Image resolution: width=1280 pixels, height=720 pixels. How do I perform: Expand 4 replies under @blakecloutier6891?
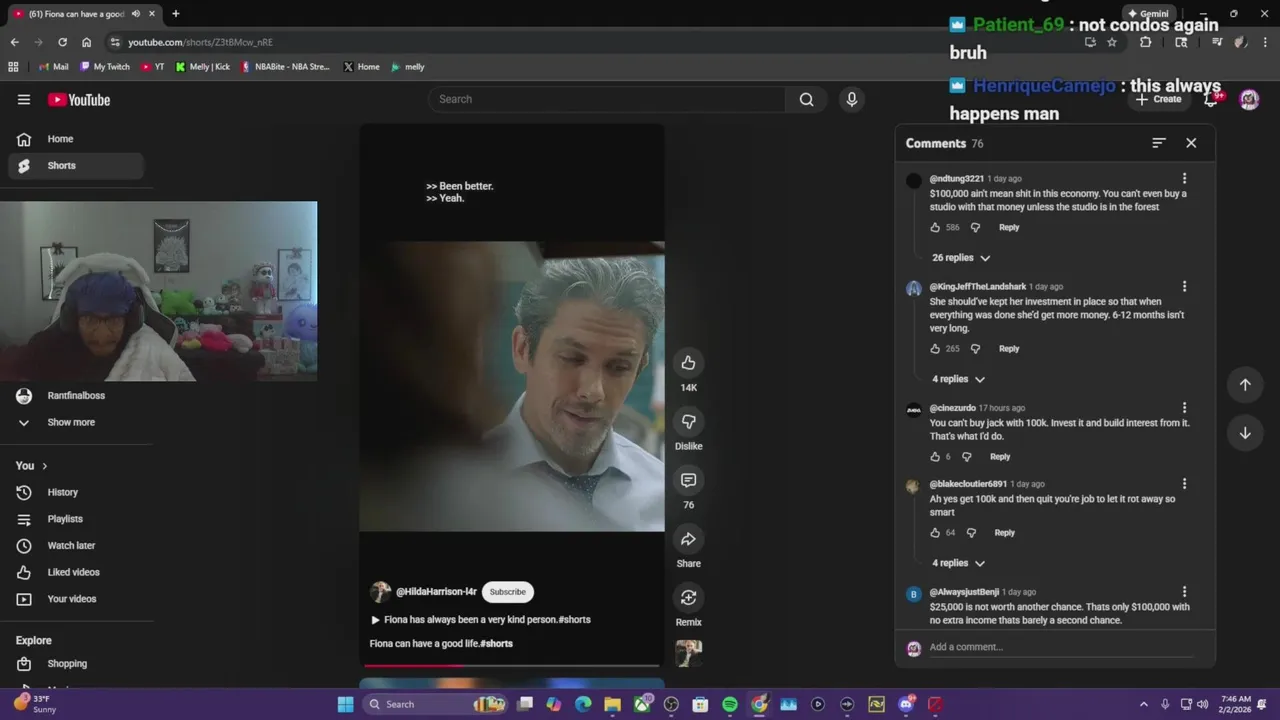(x=958, y=563)
